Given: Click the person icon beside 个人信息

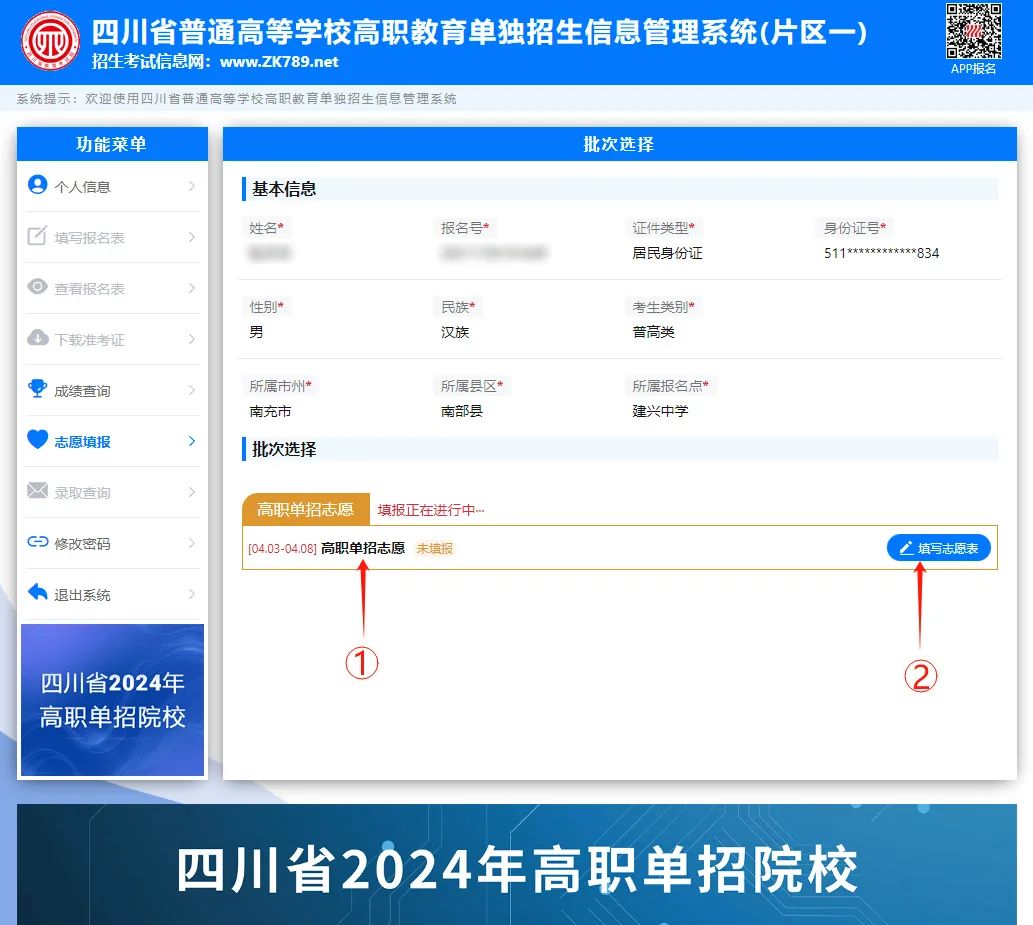Looking at the screenshot, I should 38,185.
